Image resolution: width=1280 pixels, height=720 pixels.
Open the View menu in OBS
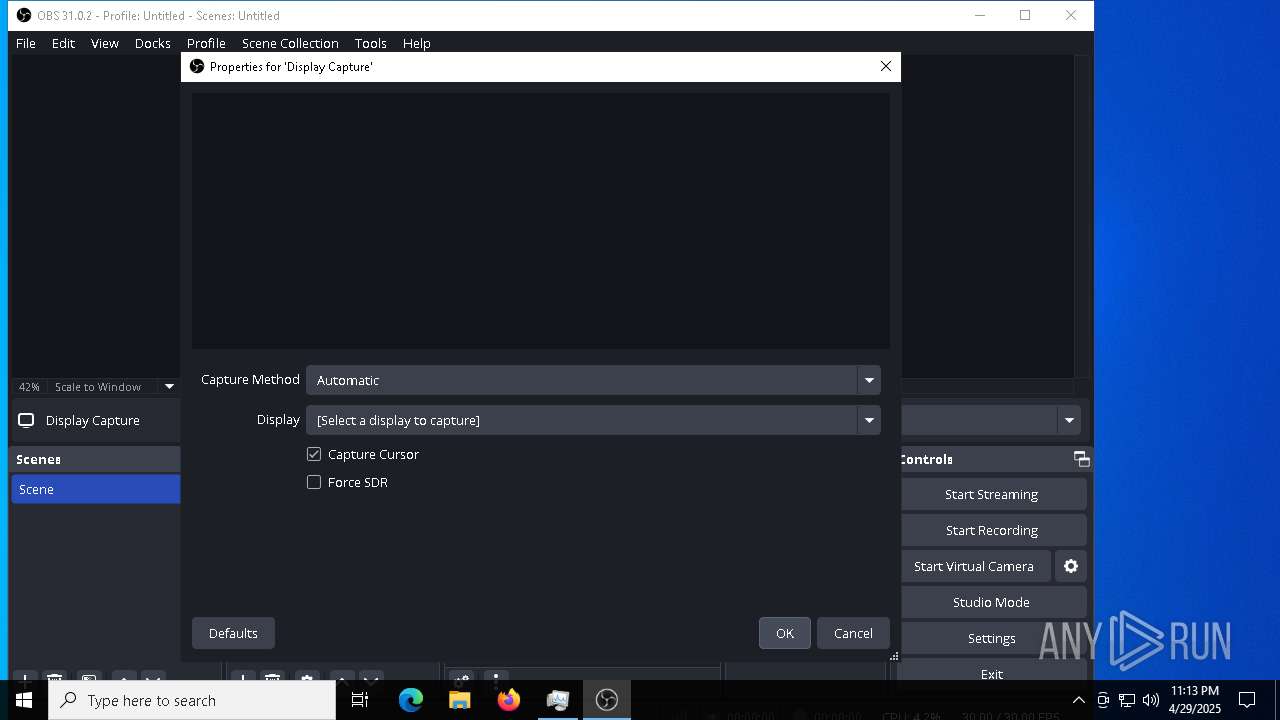[x=105, y=43]
